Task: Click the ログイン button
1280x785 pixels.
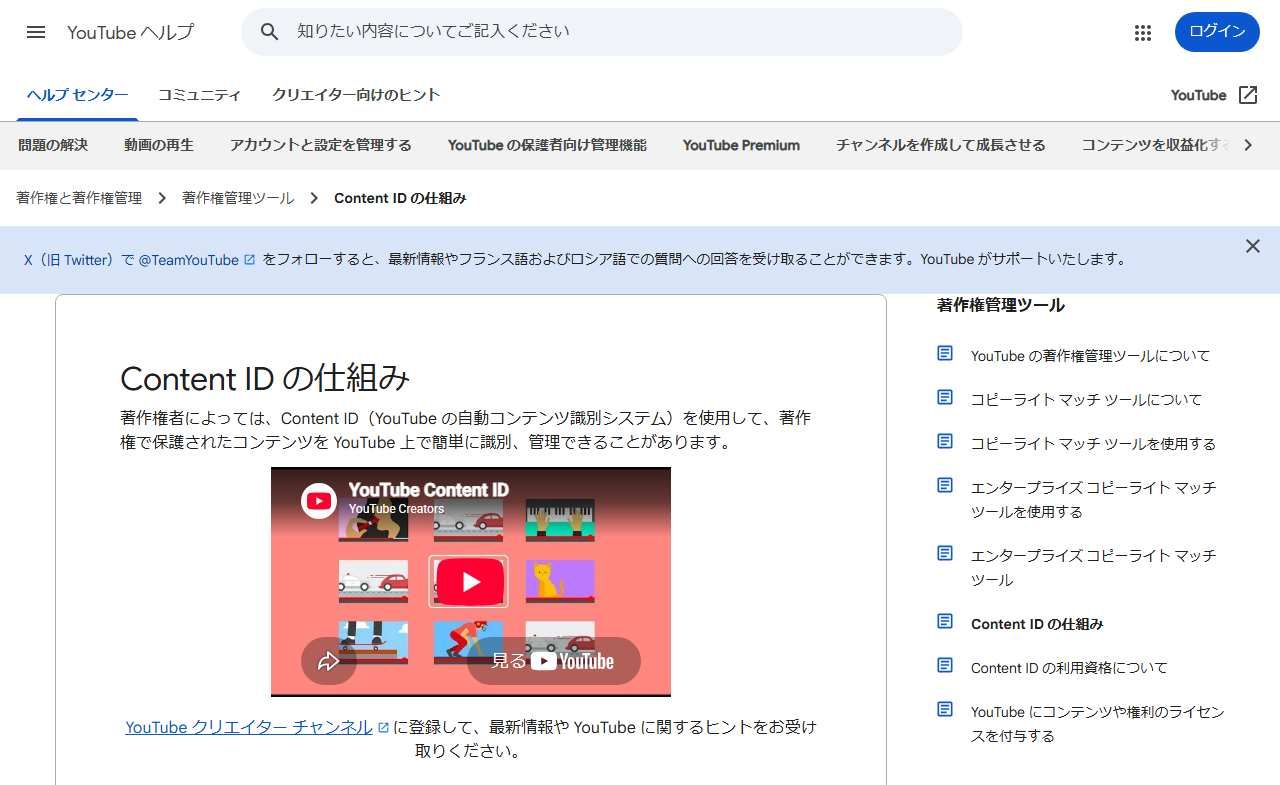Action: (1217, 32)
